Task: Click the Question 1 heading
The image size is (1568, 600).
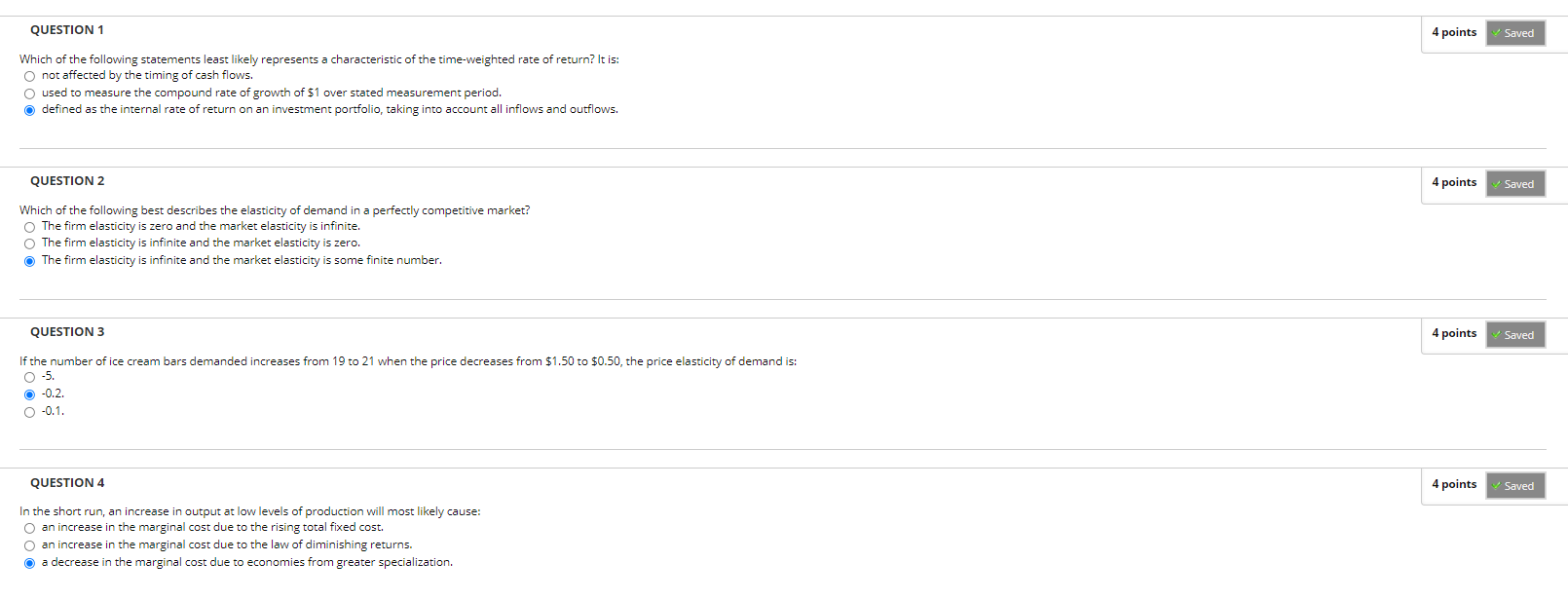Action: pyautogui.click(x=67, y=30)
